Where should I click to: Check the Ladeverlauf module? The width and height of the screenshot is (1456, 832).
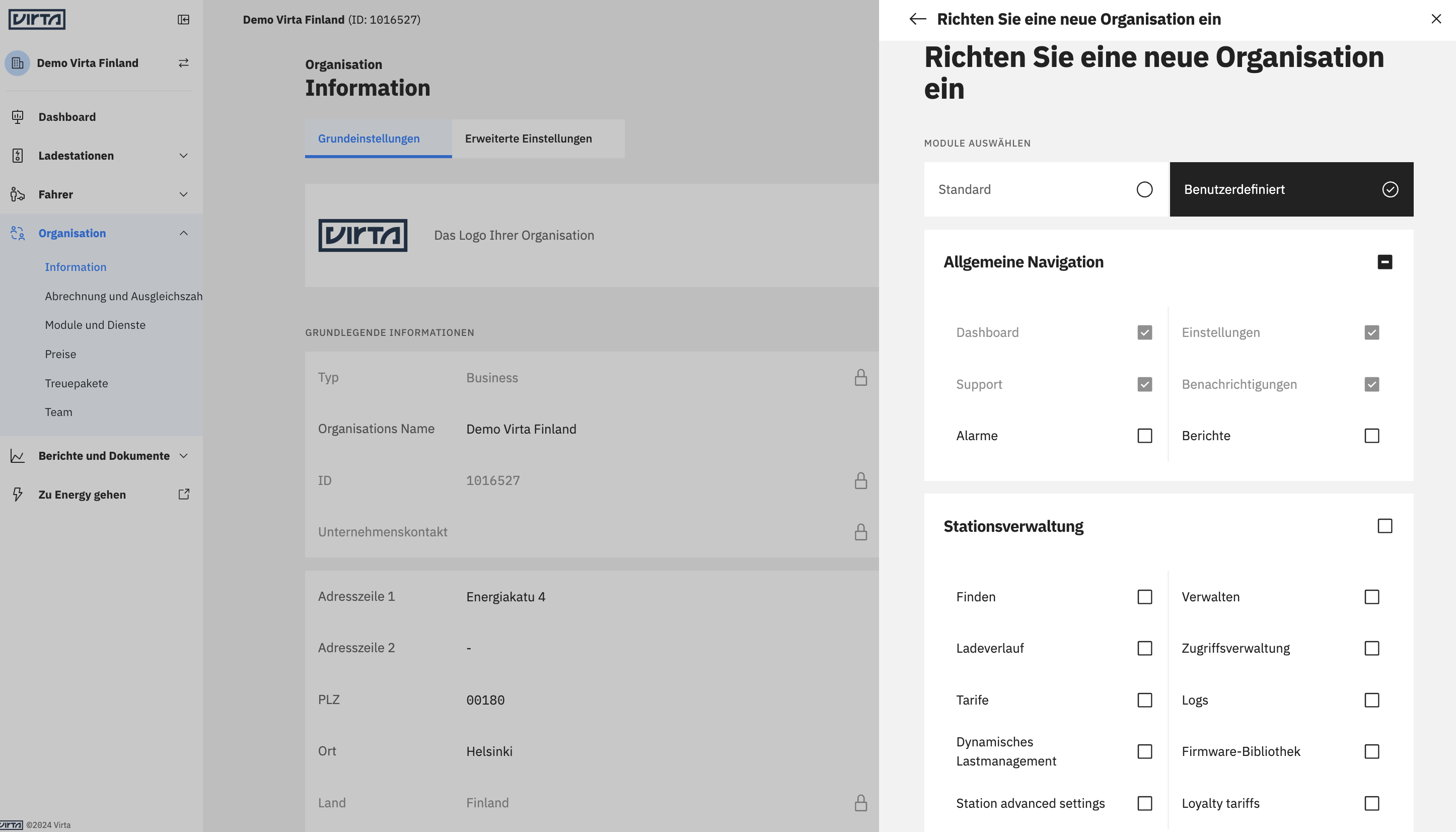pyautogui.click(x=1145, y=649)
